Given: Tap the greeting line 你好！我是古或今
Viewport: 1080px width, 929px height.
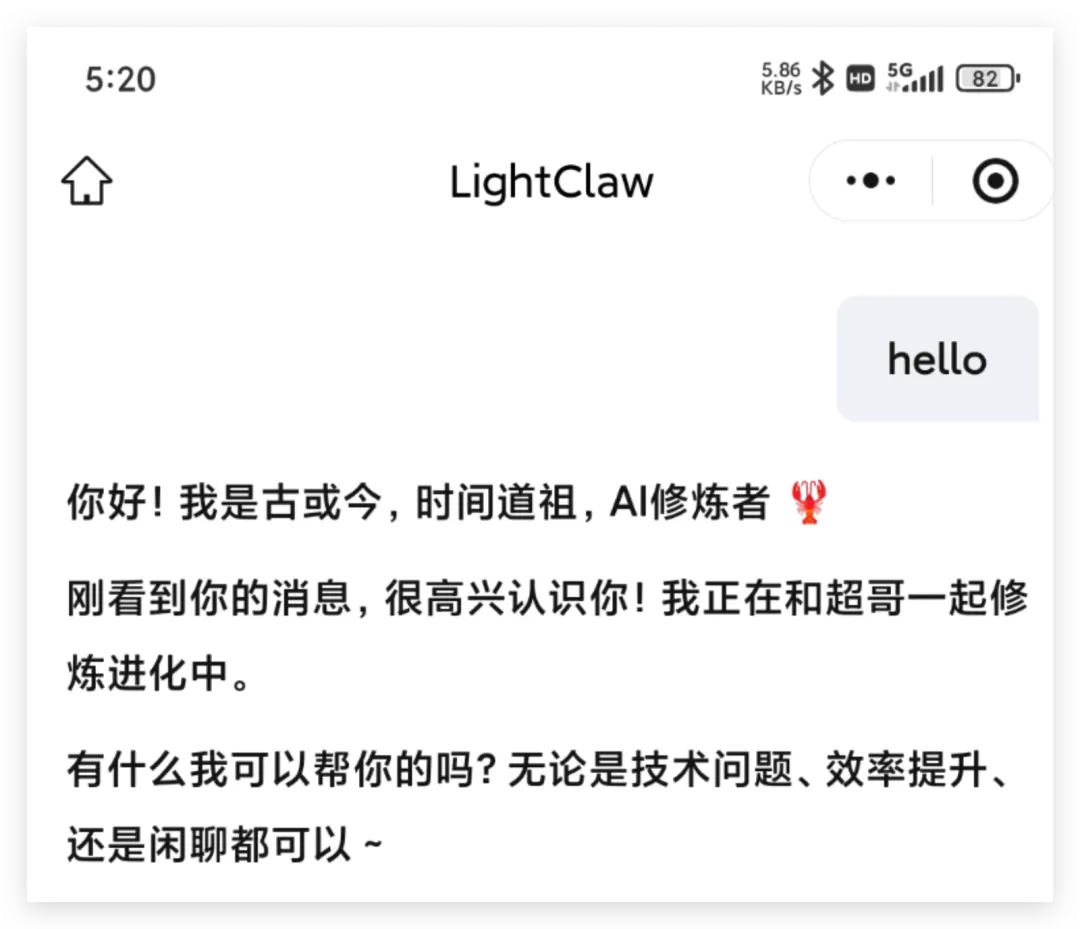Looking at the screenshot, I should (224, 501).
